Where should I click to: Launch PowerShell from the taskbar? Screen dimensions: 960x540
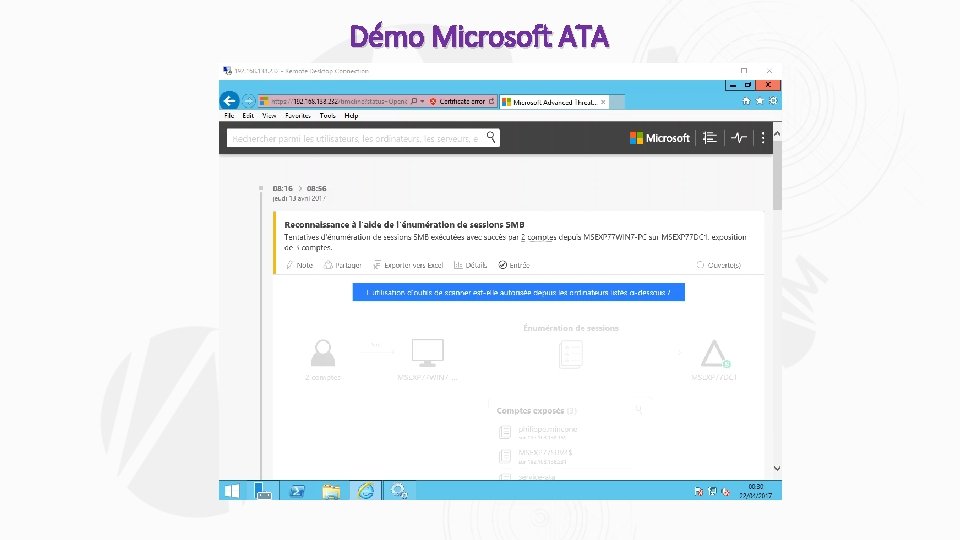click(297, 490)
